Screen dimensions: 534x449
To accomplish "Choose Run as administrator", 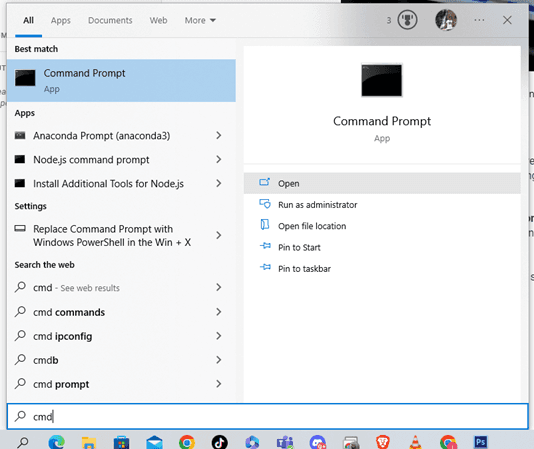I will pyautogui.click(x=382, y=205).
